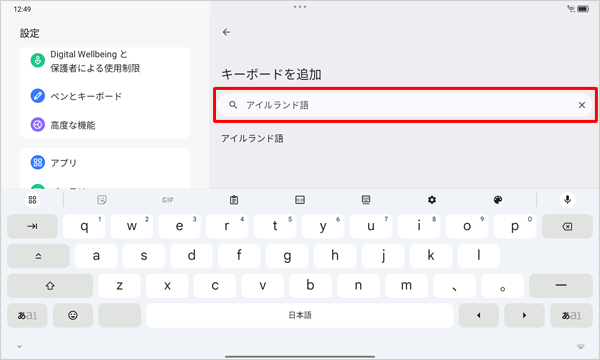Tap the k key

click(x=431, y=256)
